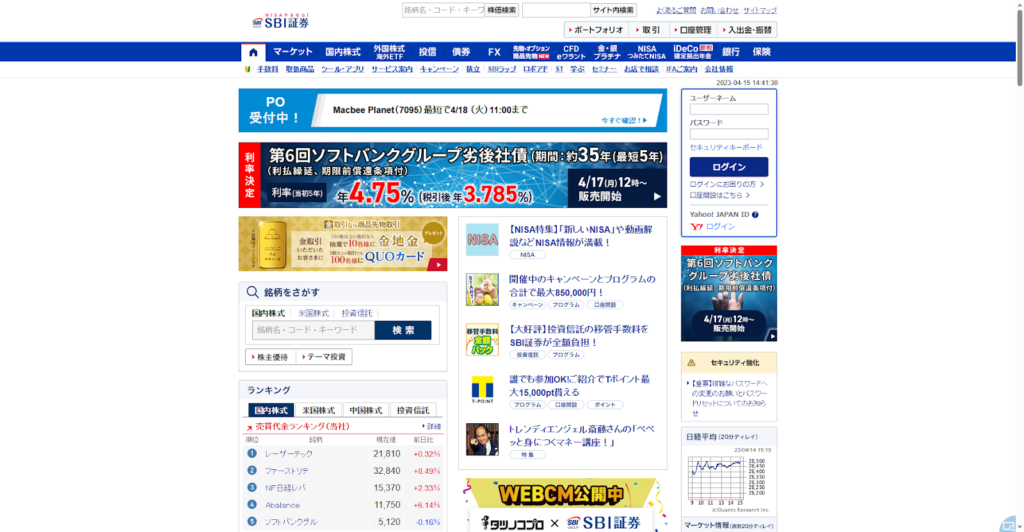The height and width of the screenshot is (532, 1024).
Task: Open the よくあるご質問 link
Action: click(675, 10)
